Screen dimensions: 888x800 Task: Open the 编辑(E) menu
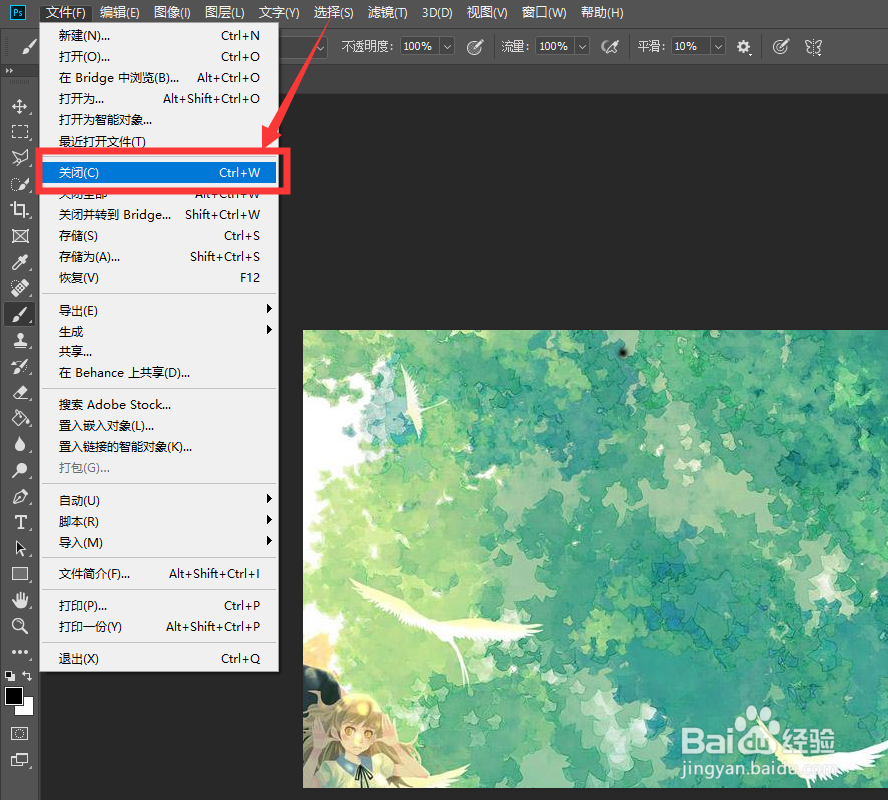click(119, 12)
